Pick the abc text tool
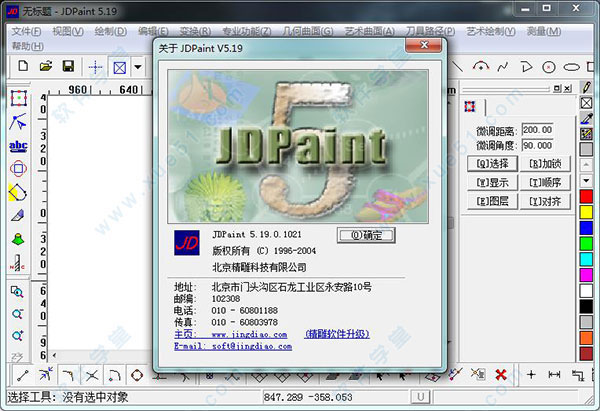Viewport: 600px width, 411px height. click(x=18, y=146)
